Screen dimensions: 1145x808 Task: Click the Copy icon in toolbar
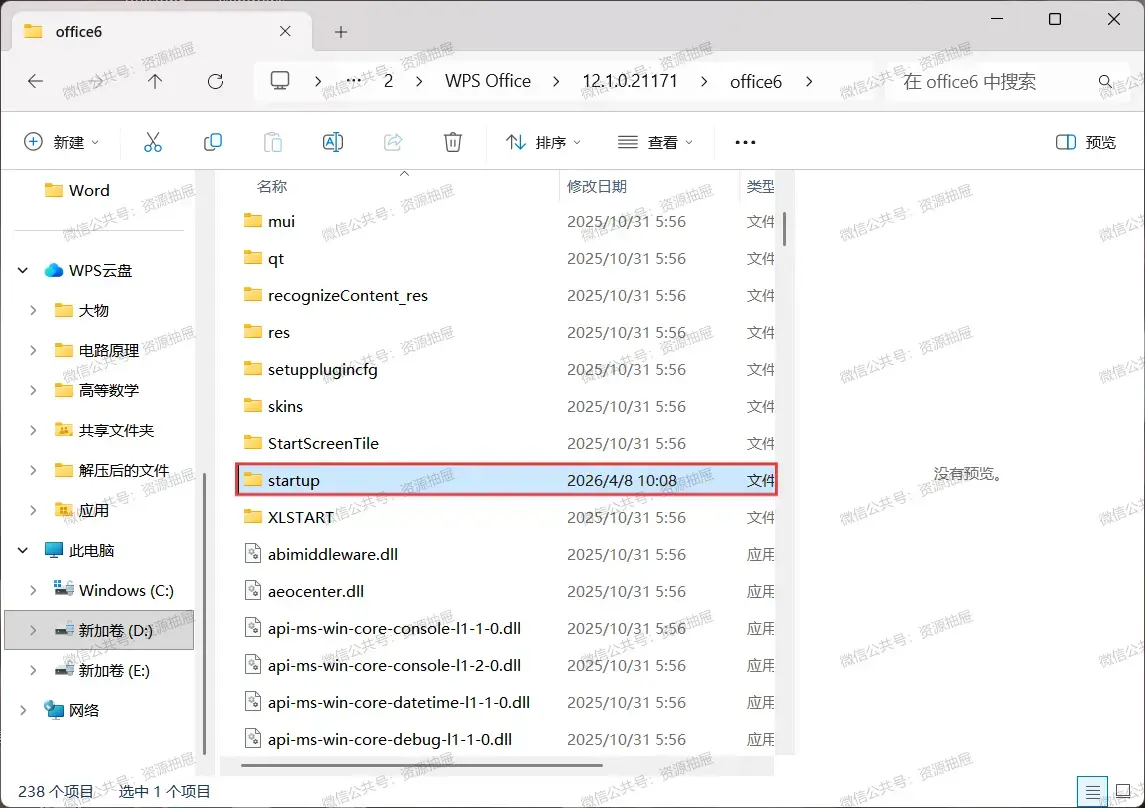click(212, 142)
